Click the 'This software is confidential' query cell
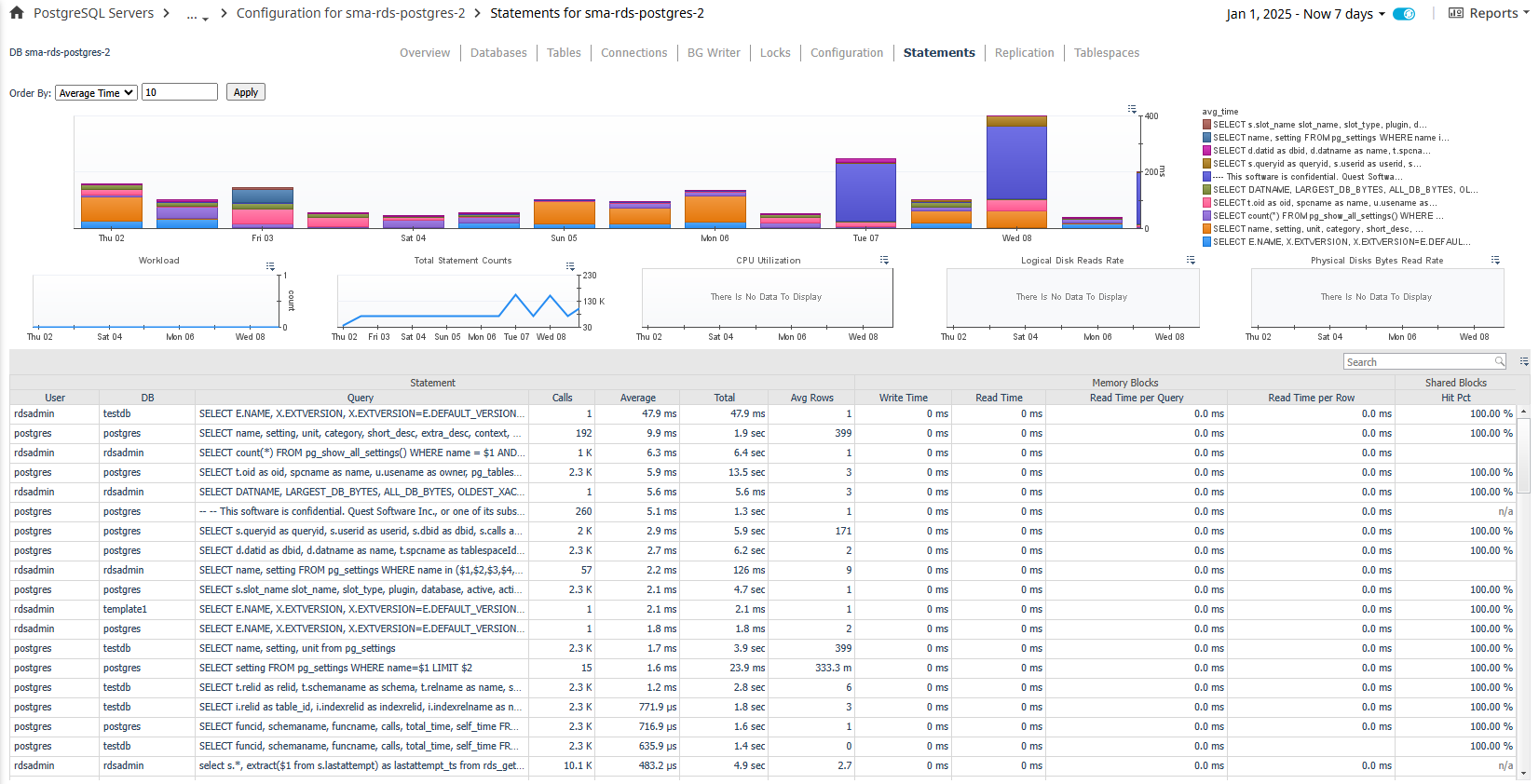Image resolution: width=1539 pixels, height=784 pixels. [x=361, y=511]
